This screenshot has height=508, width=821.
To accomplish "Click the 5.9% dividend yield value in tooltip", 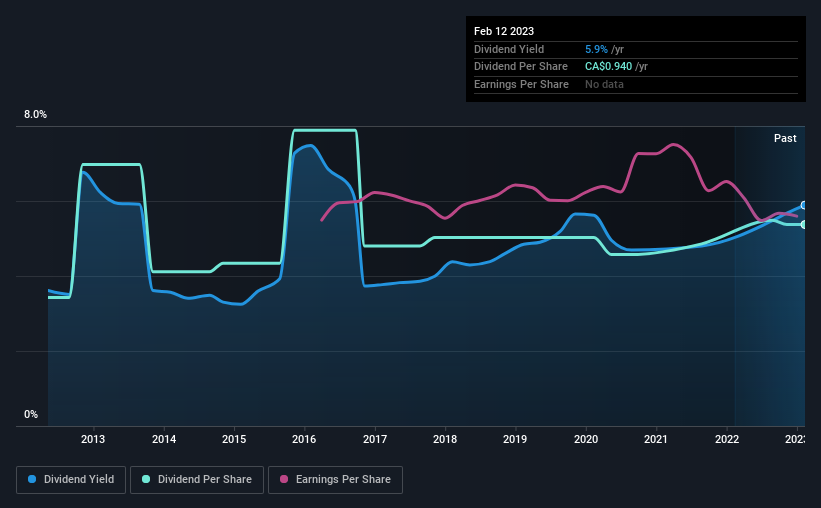I will (596, 49).
